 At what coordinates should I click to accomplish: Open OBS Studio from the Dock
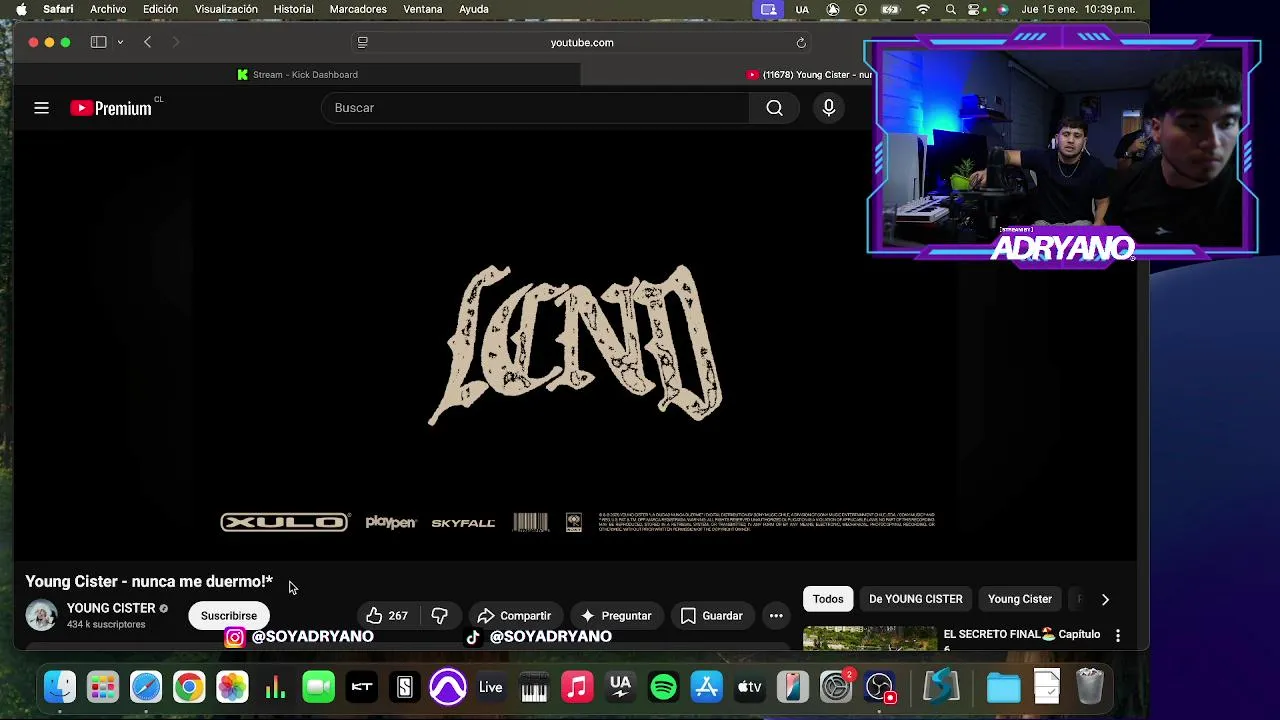pyautogui.click(x=879, y=687)
